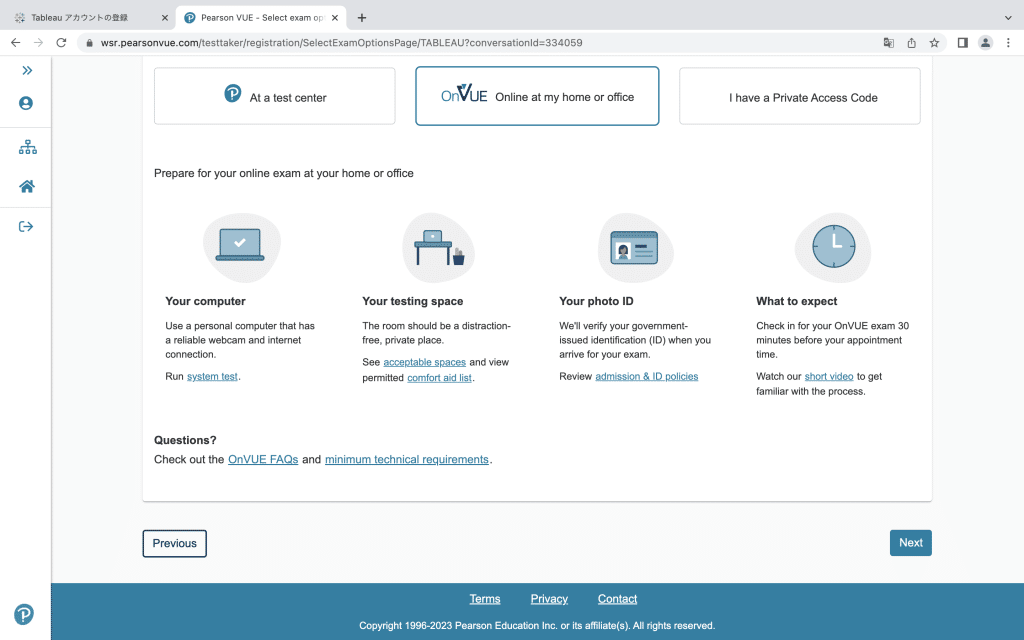1024x640 pixels.
Task: Expand the sidebar with double chevron
Action: point(27,71)
